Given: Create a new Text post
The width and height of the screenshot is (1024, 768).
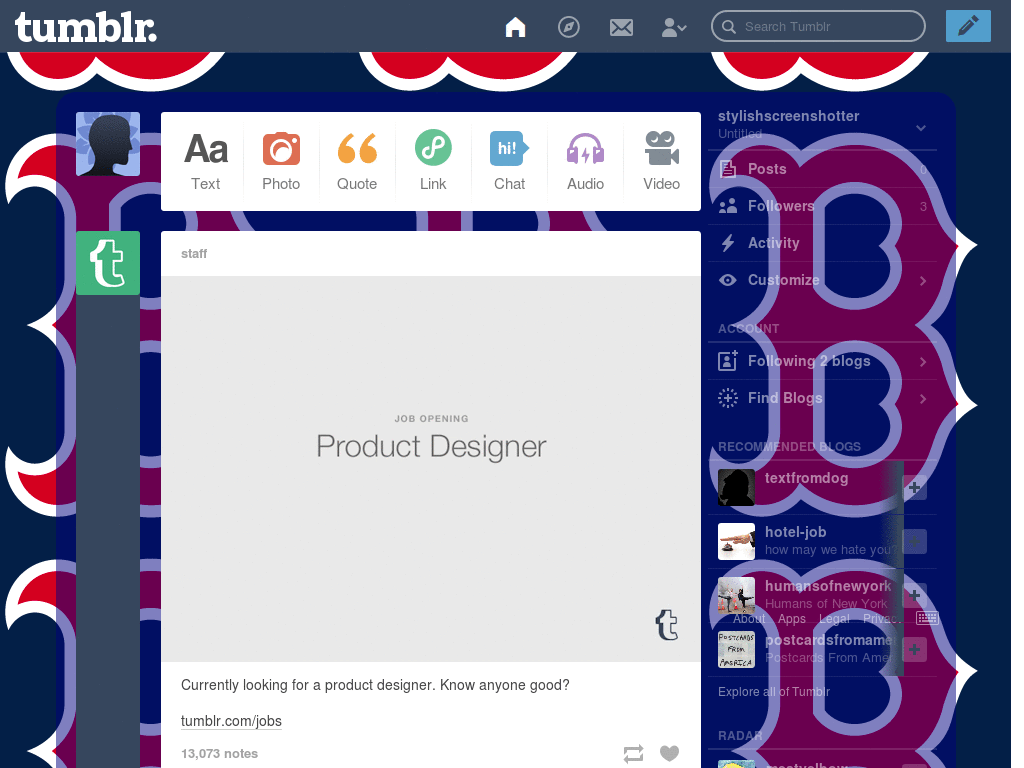Looking at the screenshot, I should click(x=206, y=161).
